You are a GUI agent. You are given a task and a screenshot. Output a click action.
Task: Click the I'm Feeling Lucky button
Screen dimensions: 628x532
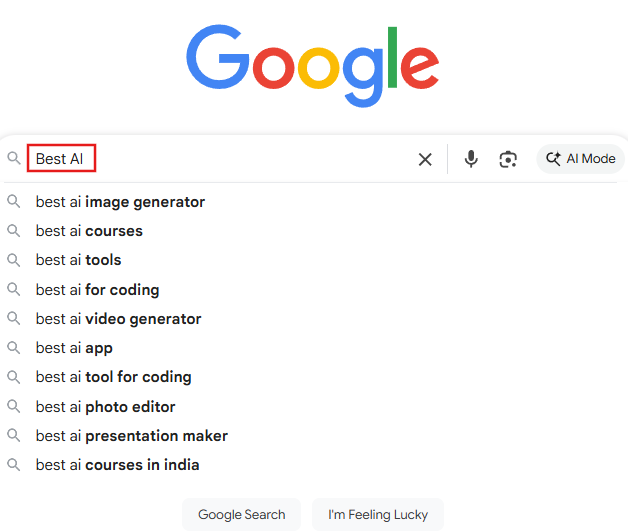[378, 514]
